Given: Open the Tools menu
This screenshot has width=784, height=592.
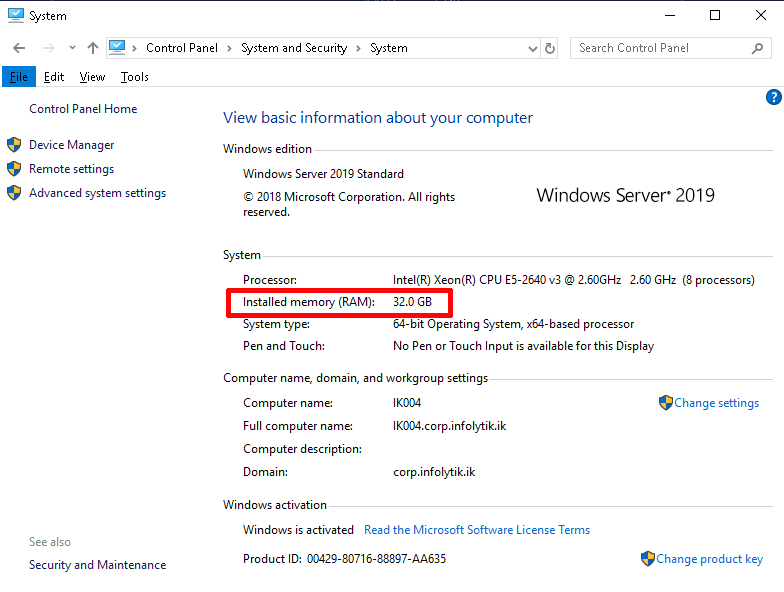Looking at the screenshot, I should coord(134,77).
